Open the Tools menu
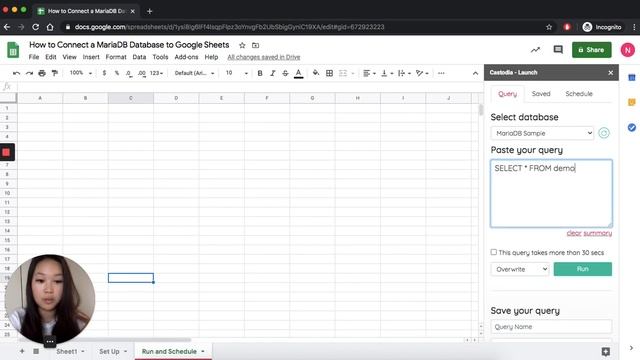640x360 pixels. (160, 57)
